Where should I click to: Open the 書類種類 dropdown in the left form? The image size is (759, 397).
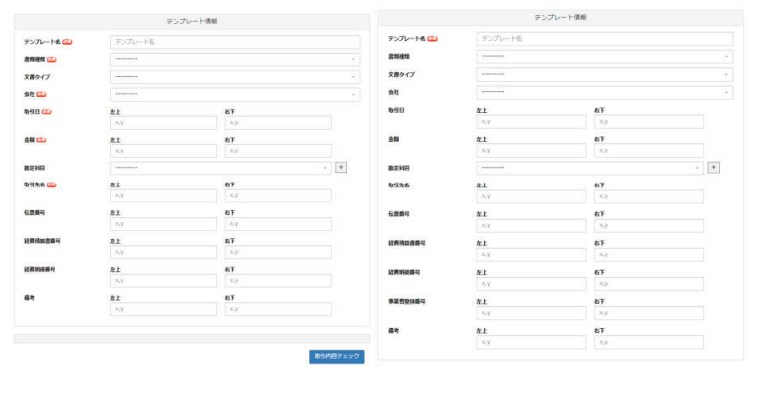pos(235,60)
